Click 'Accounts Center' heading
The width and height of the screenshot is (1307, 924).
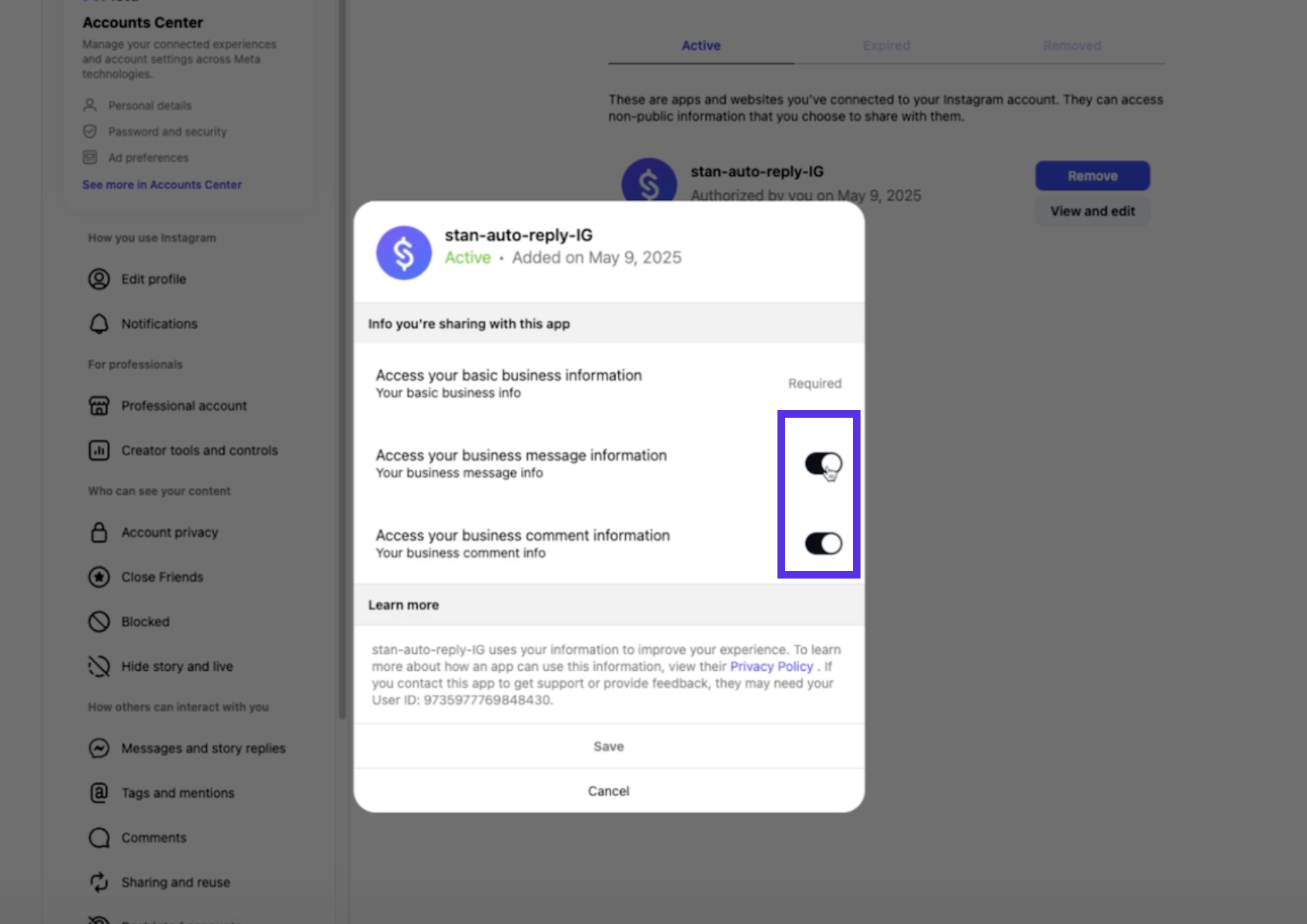pos(143,22)
